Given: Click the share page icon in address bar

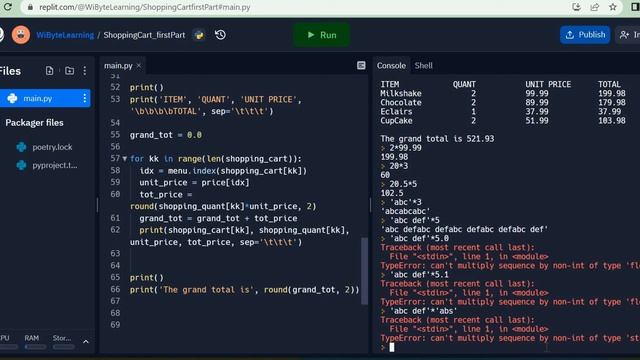Looking at the screenshot, I should point(595,7).
